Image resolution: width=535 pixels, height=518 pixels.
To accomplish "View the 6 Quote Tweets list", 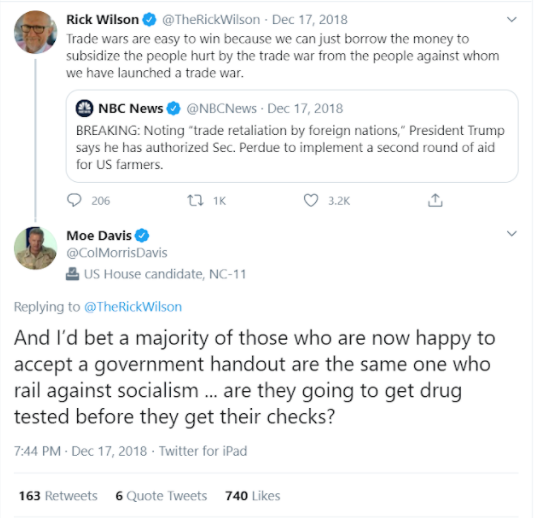I will 161,496.
